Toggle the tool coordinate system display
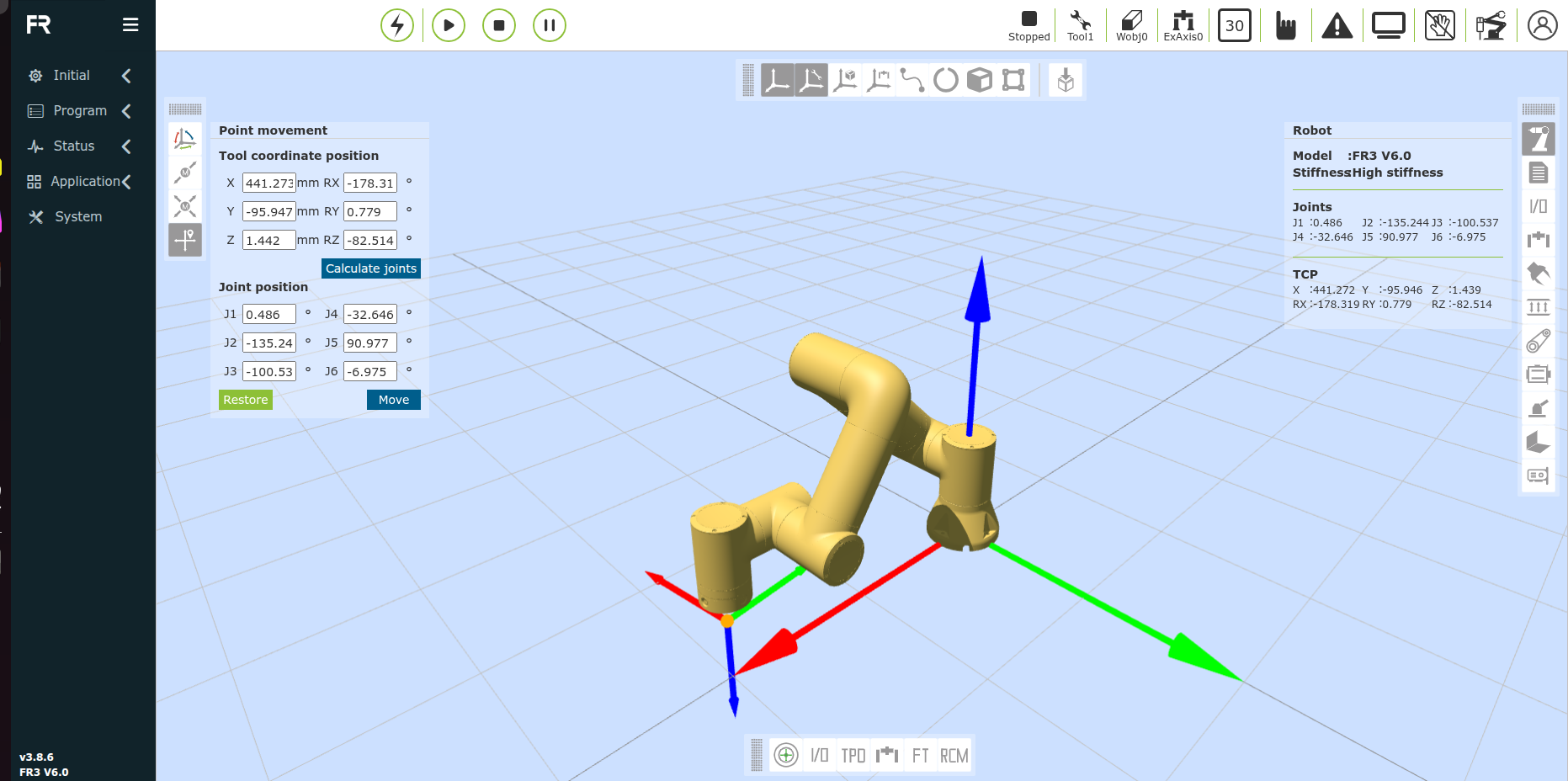This screenshot has height=781, width=1568. [811, 80]
